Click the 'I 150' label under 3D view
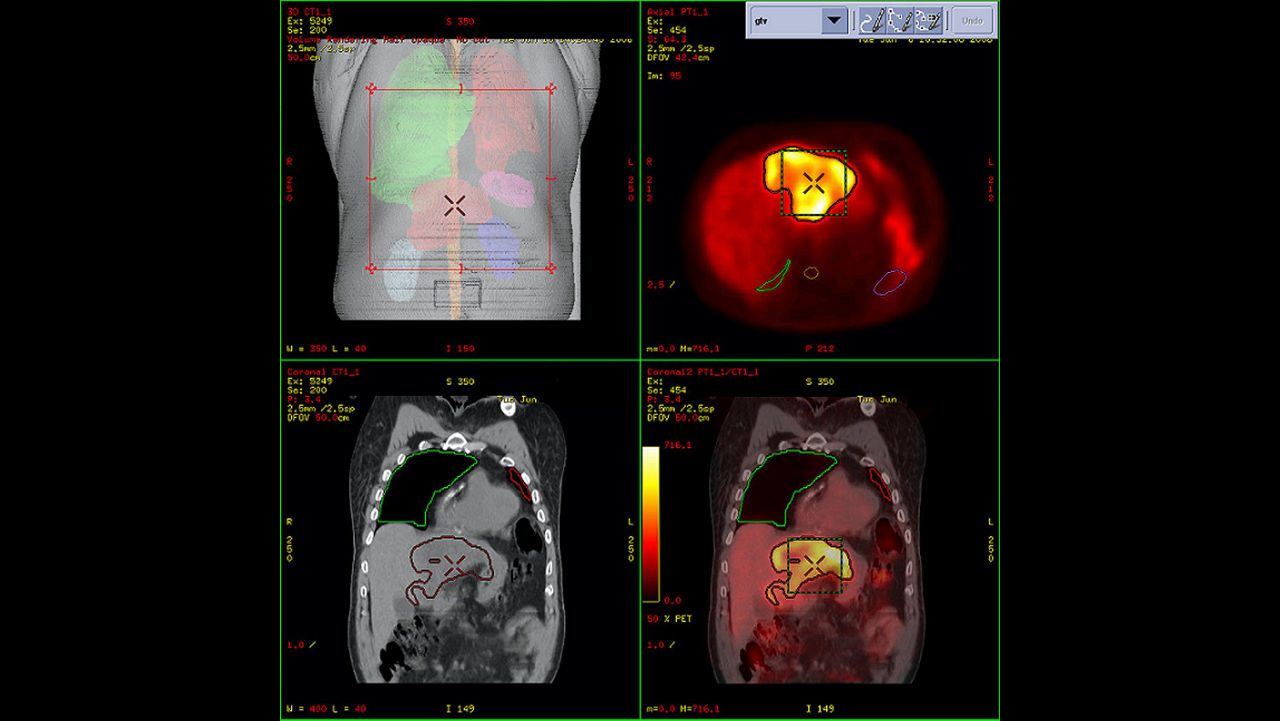The image size is (1280, 721). [x=460, y=348]
